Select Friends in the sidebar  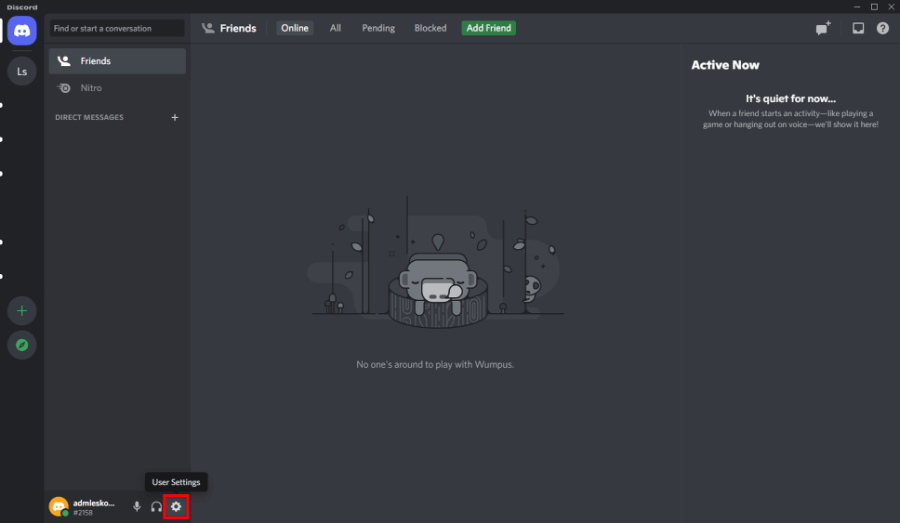(x=117, y=61)
